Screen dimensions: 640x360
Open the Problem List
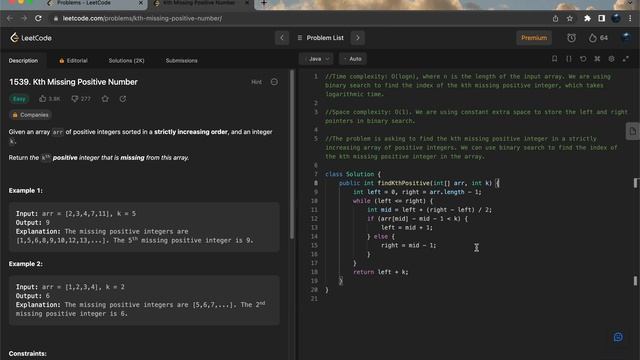pyautogui.click(x=320, y=38)
